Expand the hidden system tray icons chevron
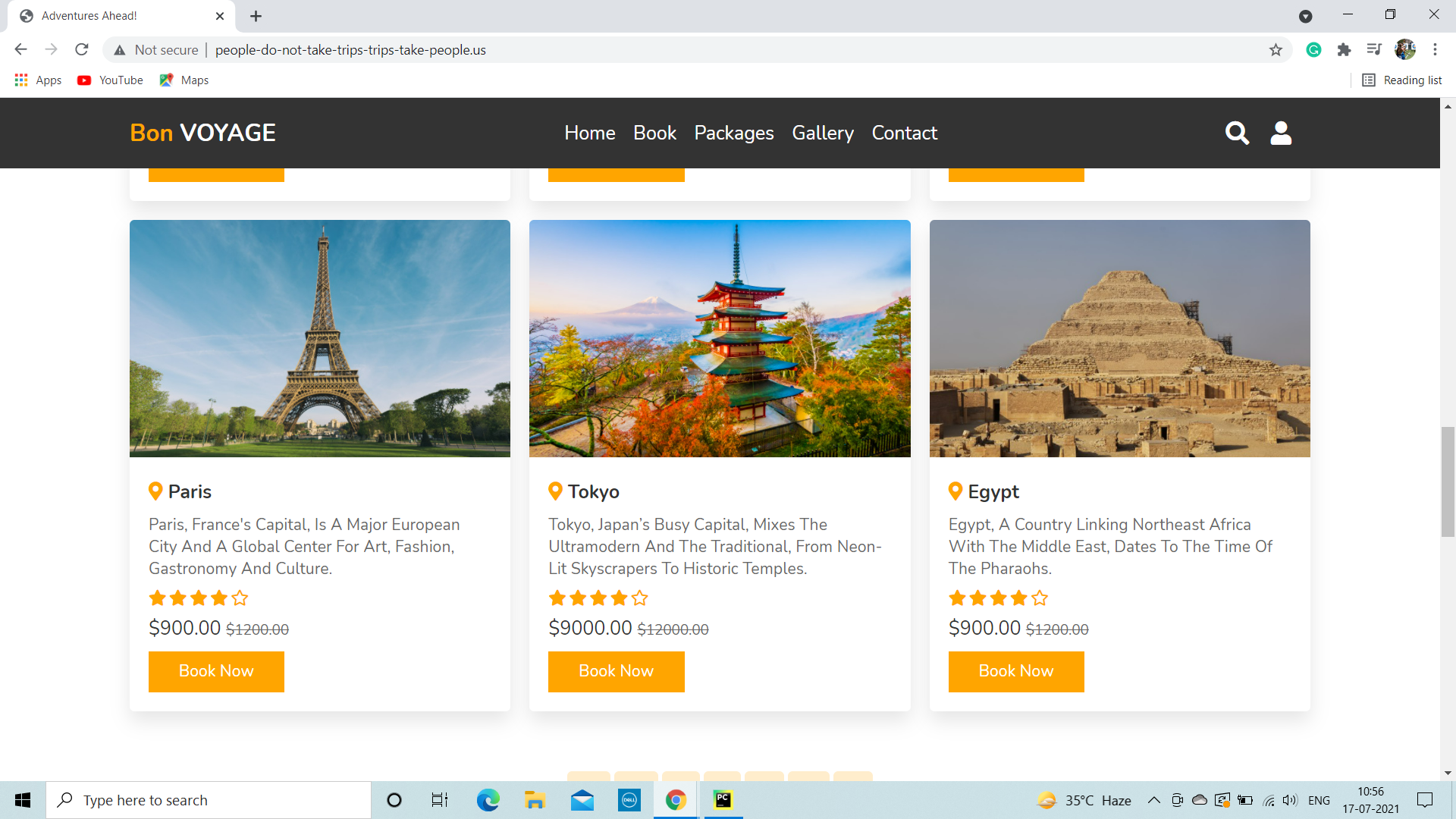Image resolution: width=1456 pixels, height=819 pixels. pyautogui.click(x=1153, y=800)
